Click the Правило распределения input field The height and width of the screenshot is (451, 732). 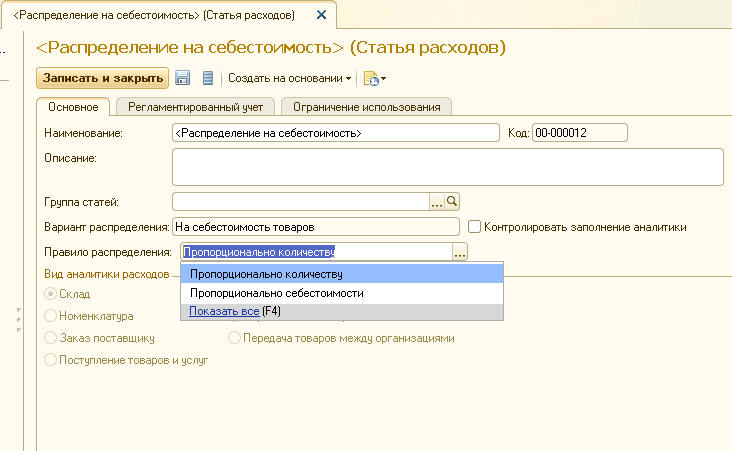click(x=317, y=252)
